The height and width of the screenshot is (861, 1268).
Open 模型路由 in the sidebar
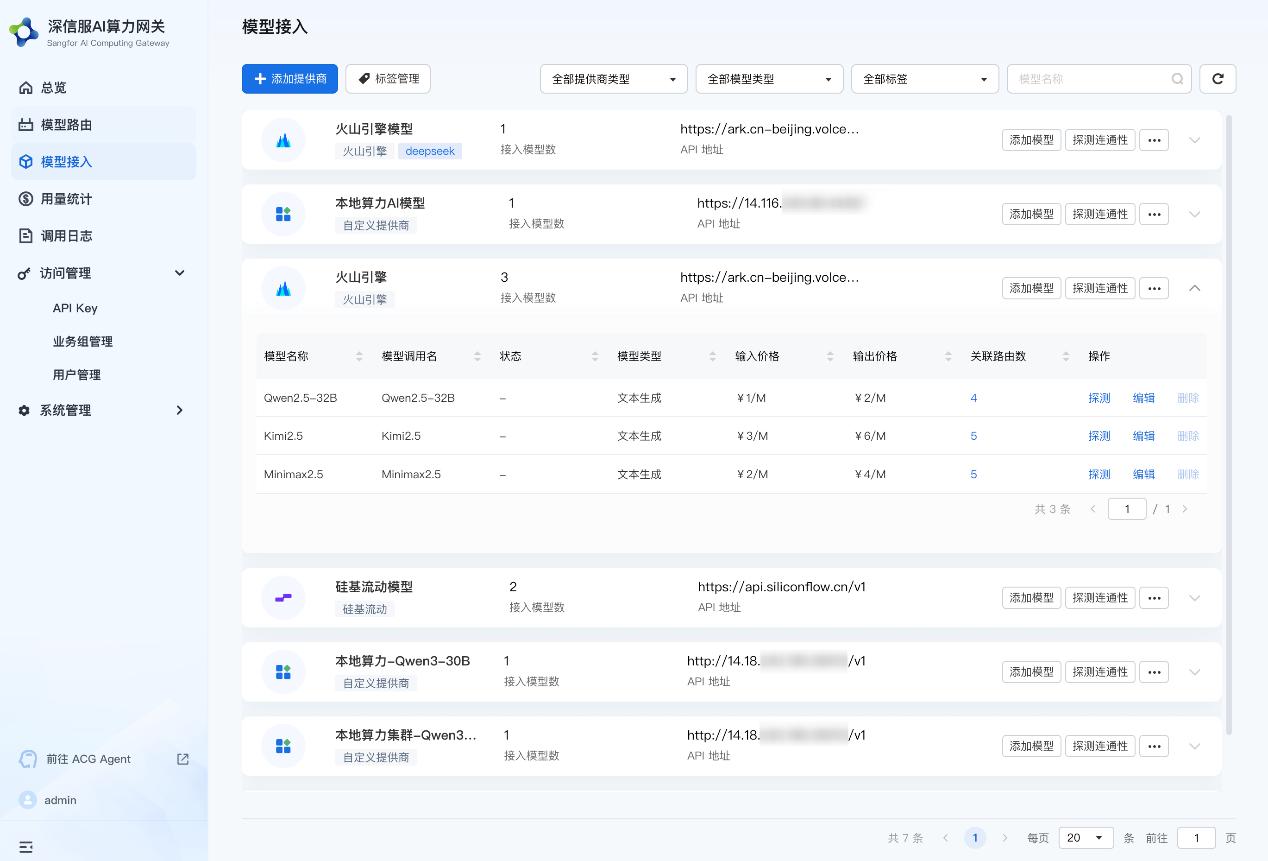pyautogui.click(x=103, y=125)
